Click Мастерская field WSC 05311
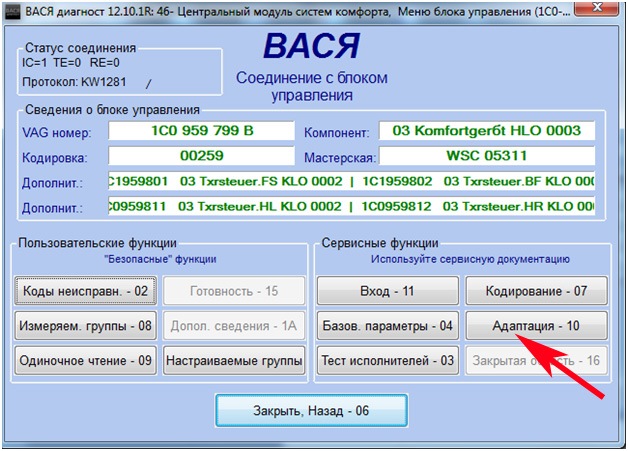Screen dimensions: 628x451 tap(487, 155)
